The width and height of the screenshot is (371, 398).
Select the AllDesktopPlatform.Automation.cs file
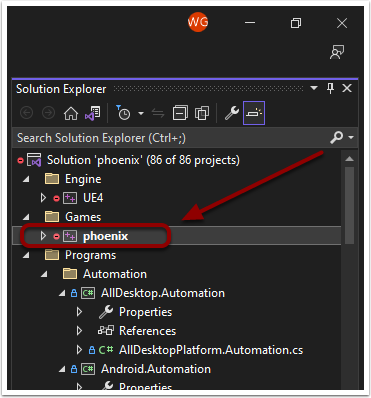[211, 350]
